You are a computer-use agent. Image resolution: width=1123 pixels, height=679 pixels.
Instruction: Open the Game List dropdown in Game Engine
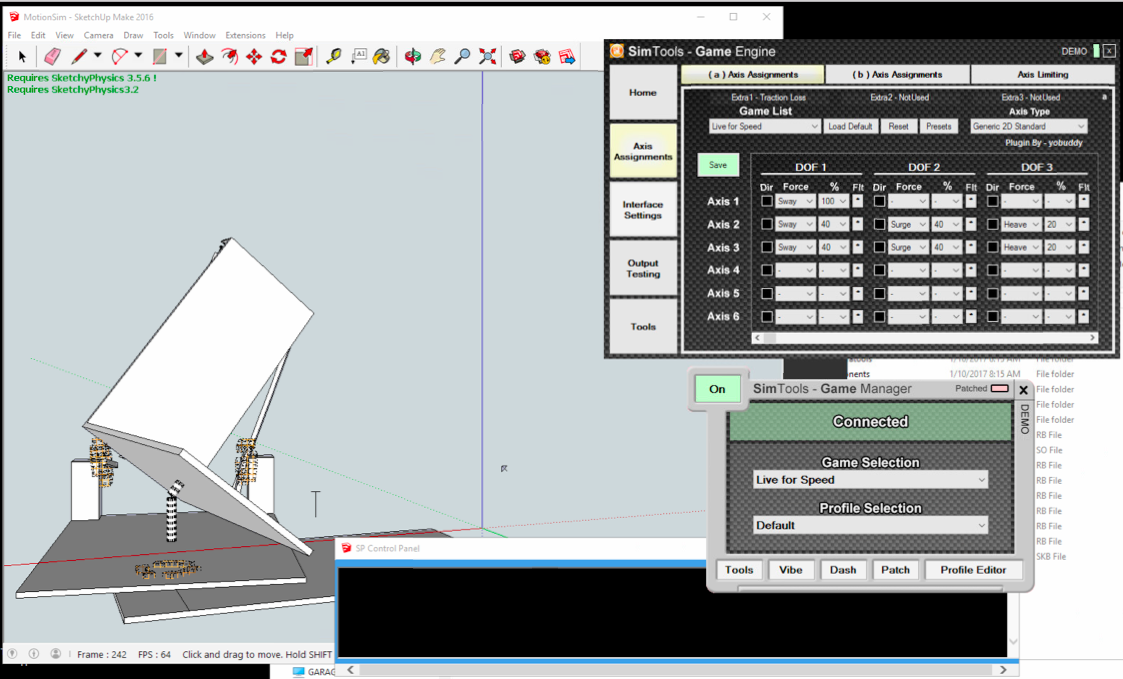tap(764, 126)
